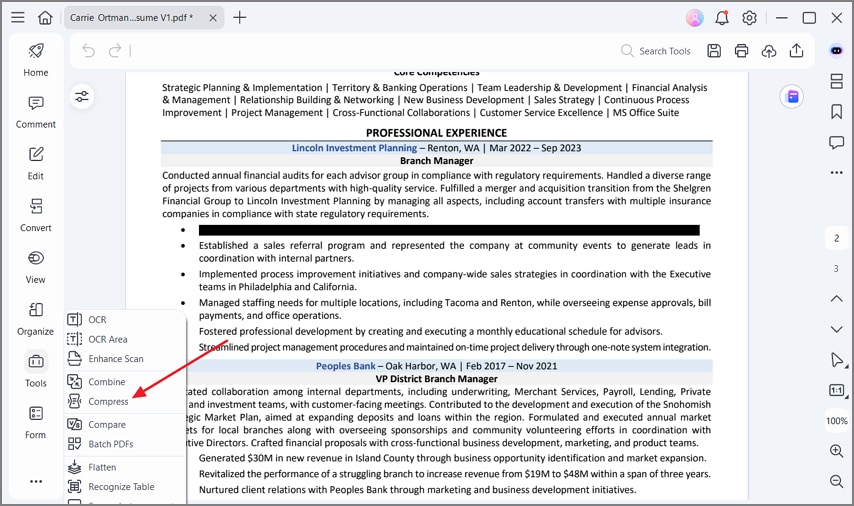Upload document to cloud

coord(769,51)
